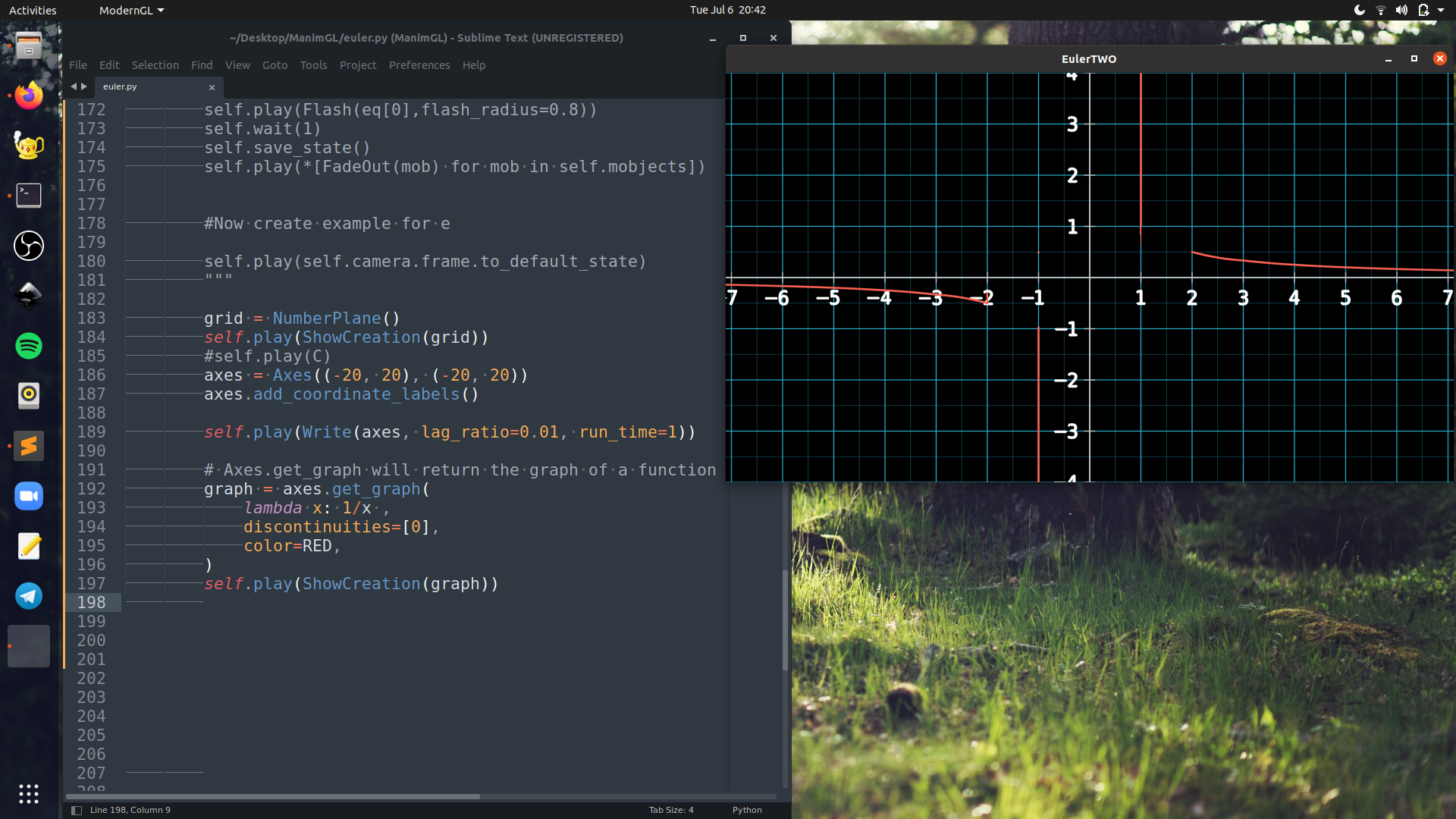Launch the Zoom app from the dock
This screenshot has height=819, width=1456.
(28, 496)
